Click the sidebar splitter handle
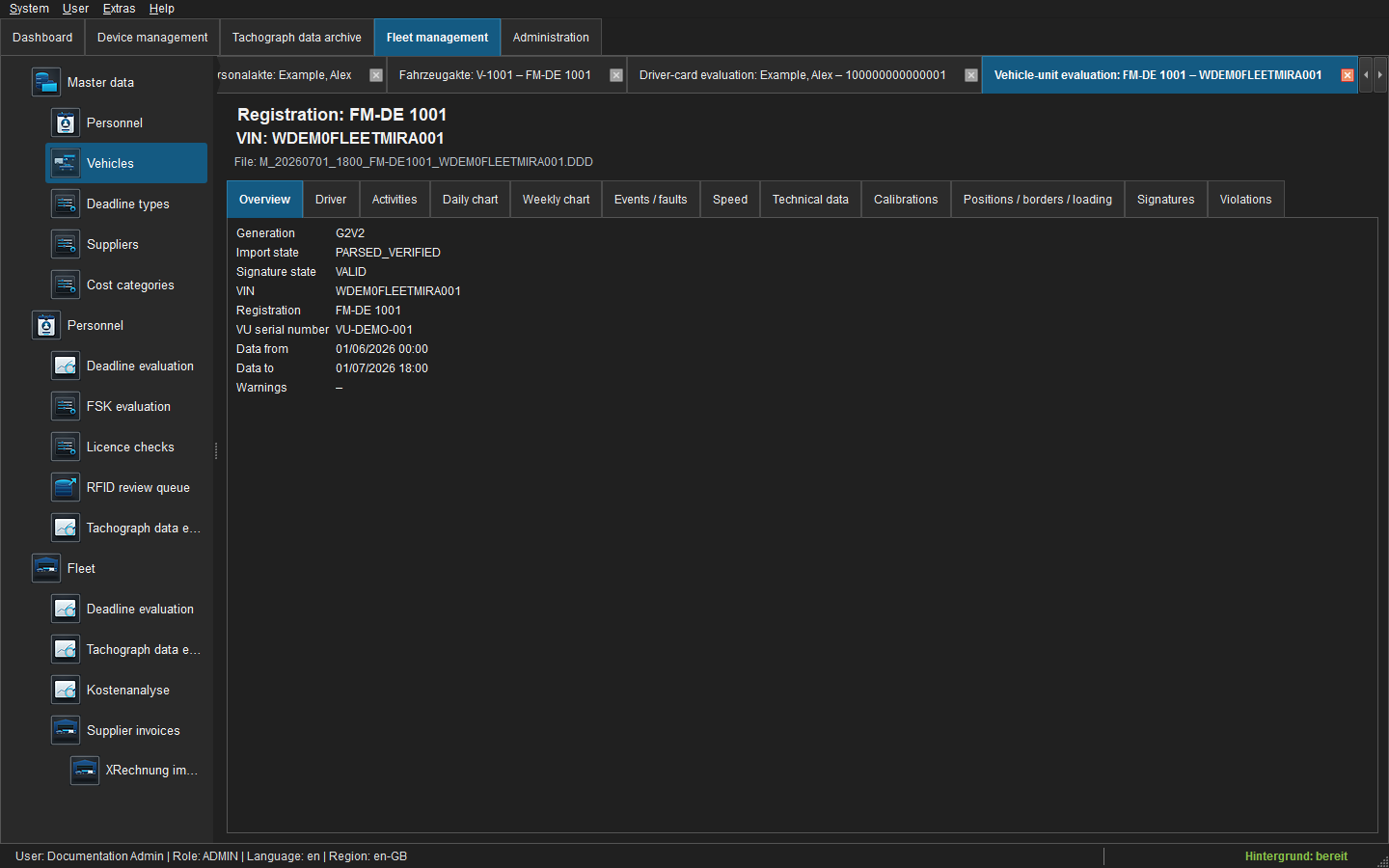The image size is (1389, 868). click(x=216, y=450)
